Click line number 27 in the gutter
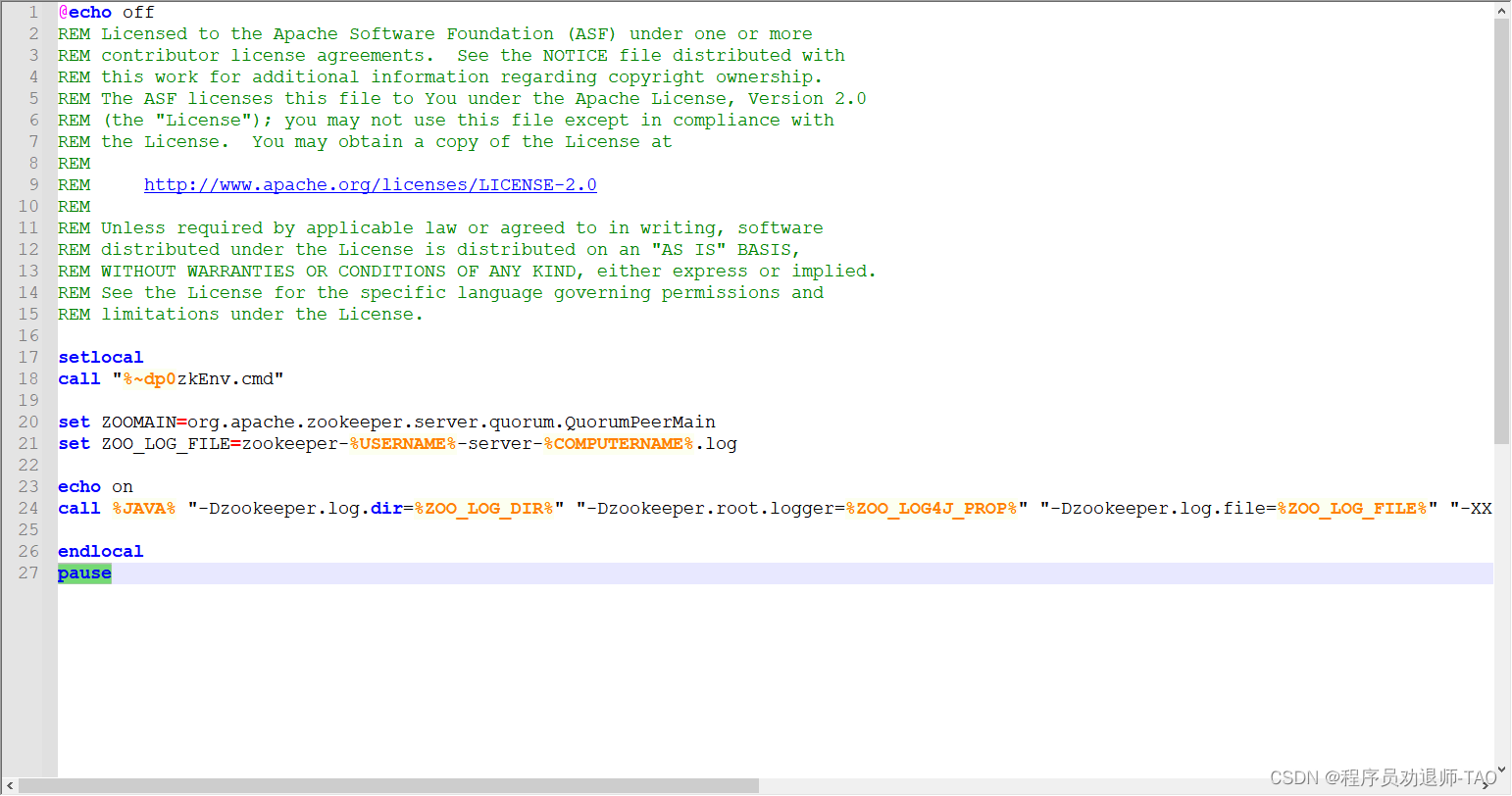Screen dimensions: 1512x796 point(28,572)
